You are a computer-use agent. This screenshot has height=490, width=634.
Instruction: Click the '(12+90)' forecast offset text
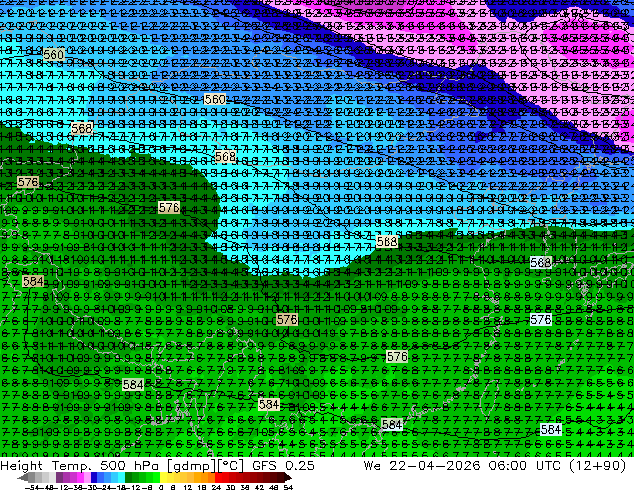point(597,465)
